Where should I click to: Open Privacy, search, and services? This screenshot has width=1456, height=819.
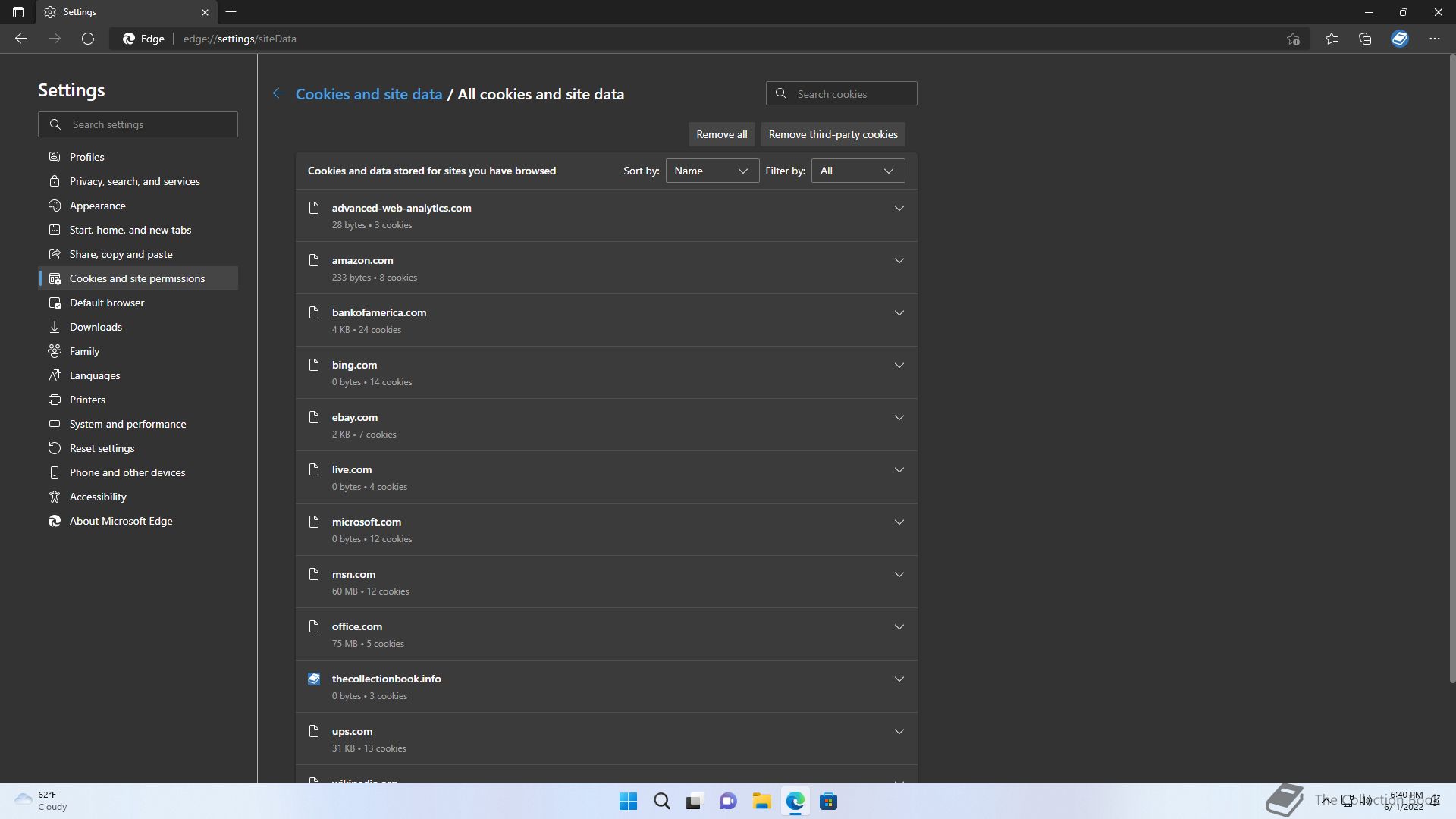click(138, 181)
